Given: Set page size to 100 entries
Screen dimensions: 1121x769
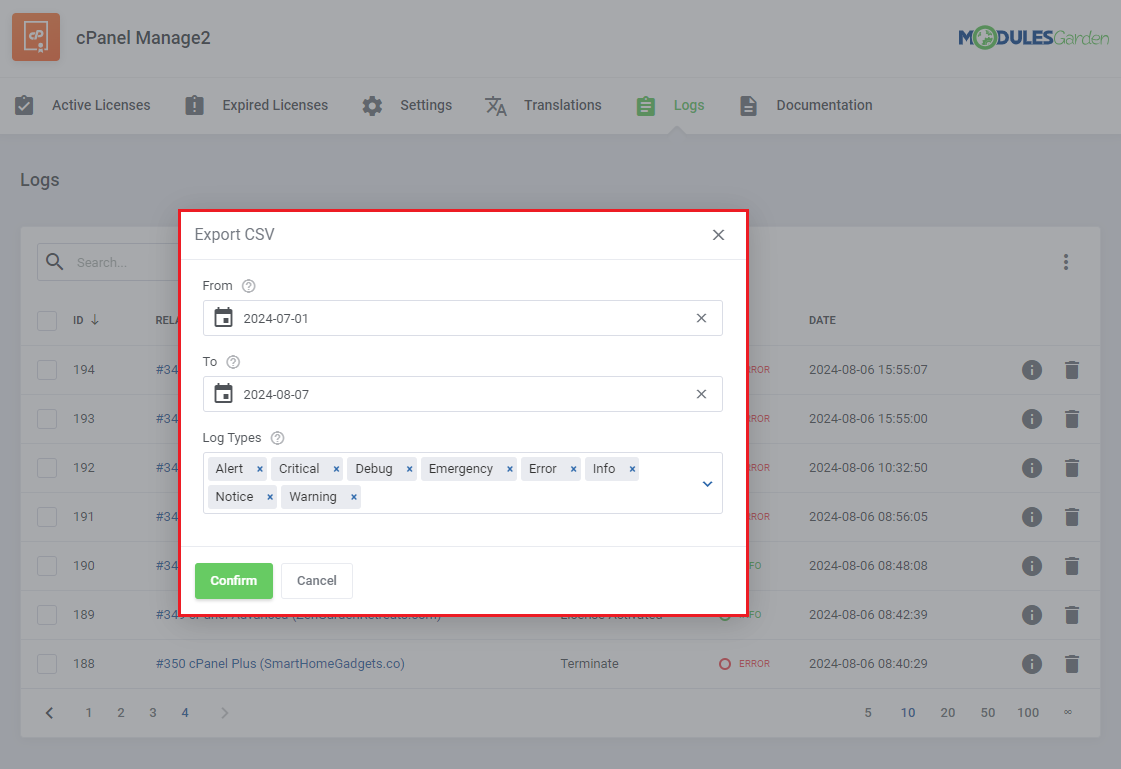Looking at the screenshot, I should (1028, 713).
